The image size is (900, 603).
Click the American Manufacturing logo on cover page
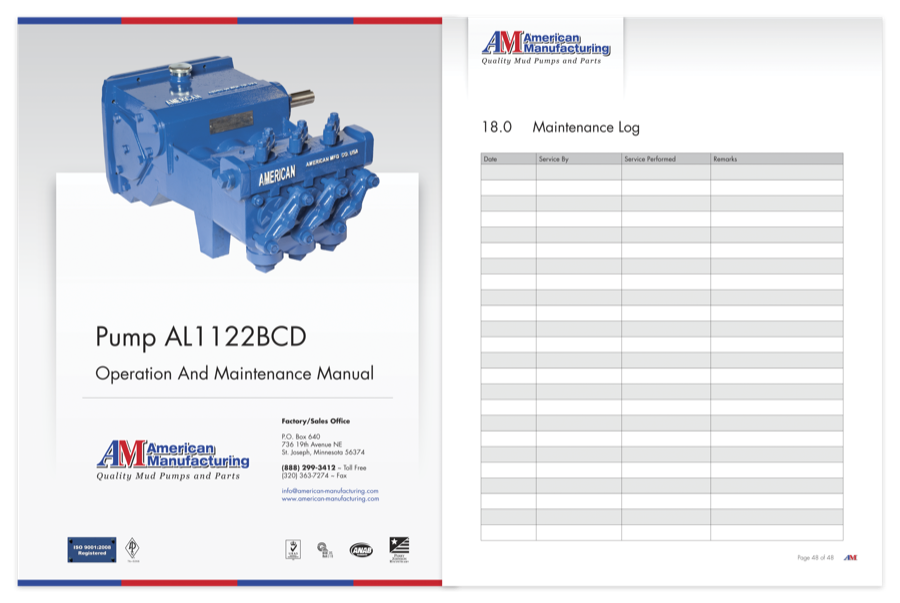(173, 460)
